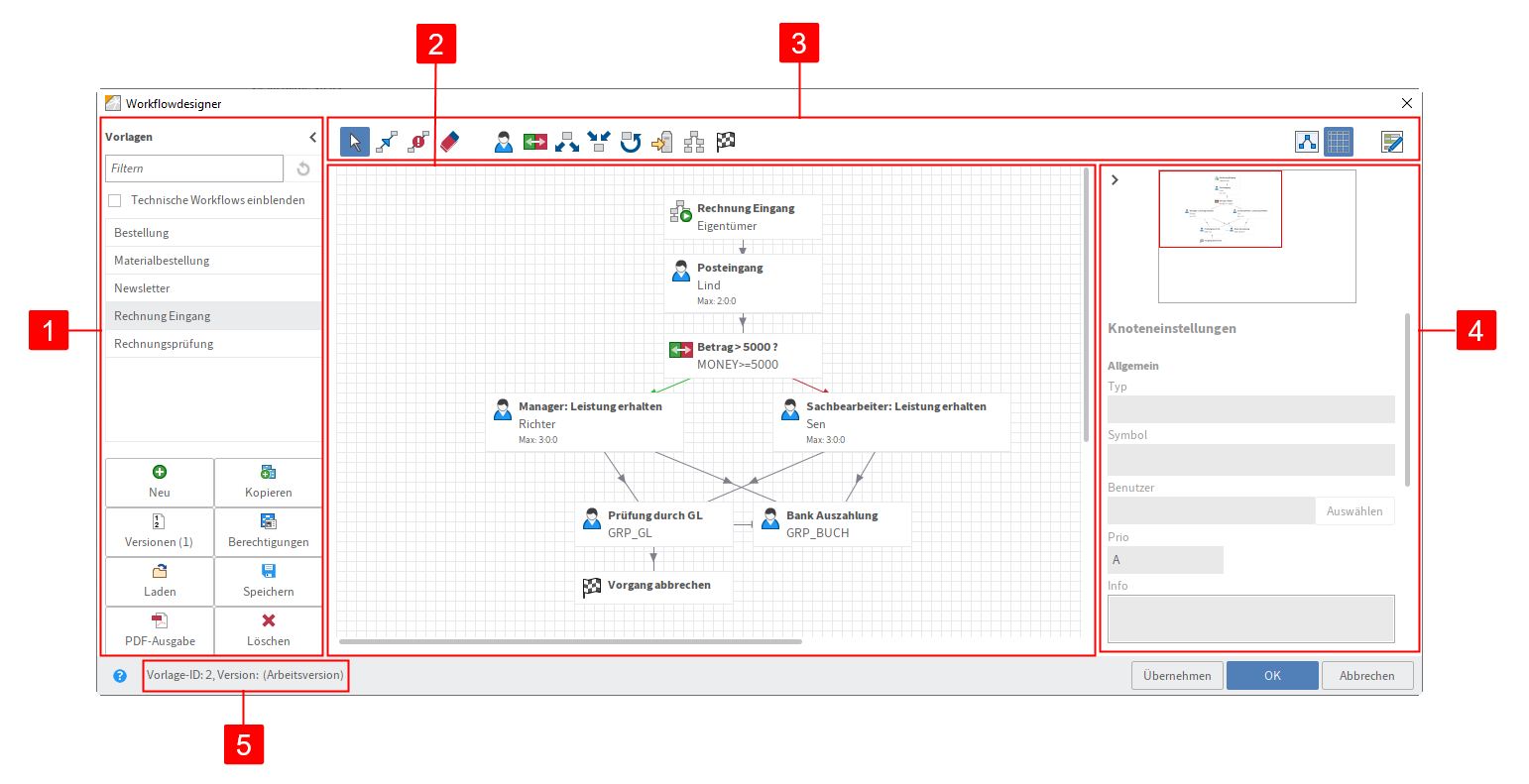Screen dimensions: 1529x784
Task: Select the eraser tool in toolbar
Action: [x=450, y=142]
